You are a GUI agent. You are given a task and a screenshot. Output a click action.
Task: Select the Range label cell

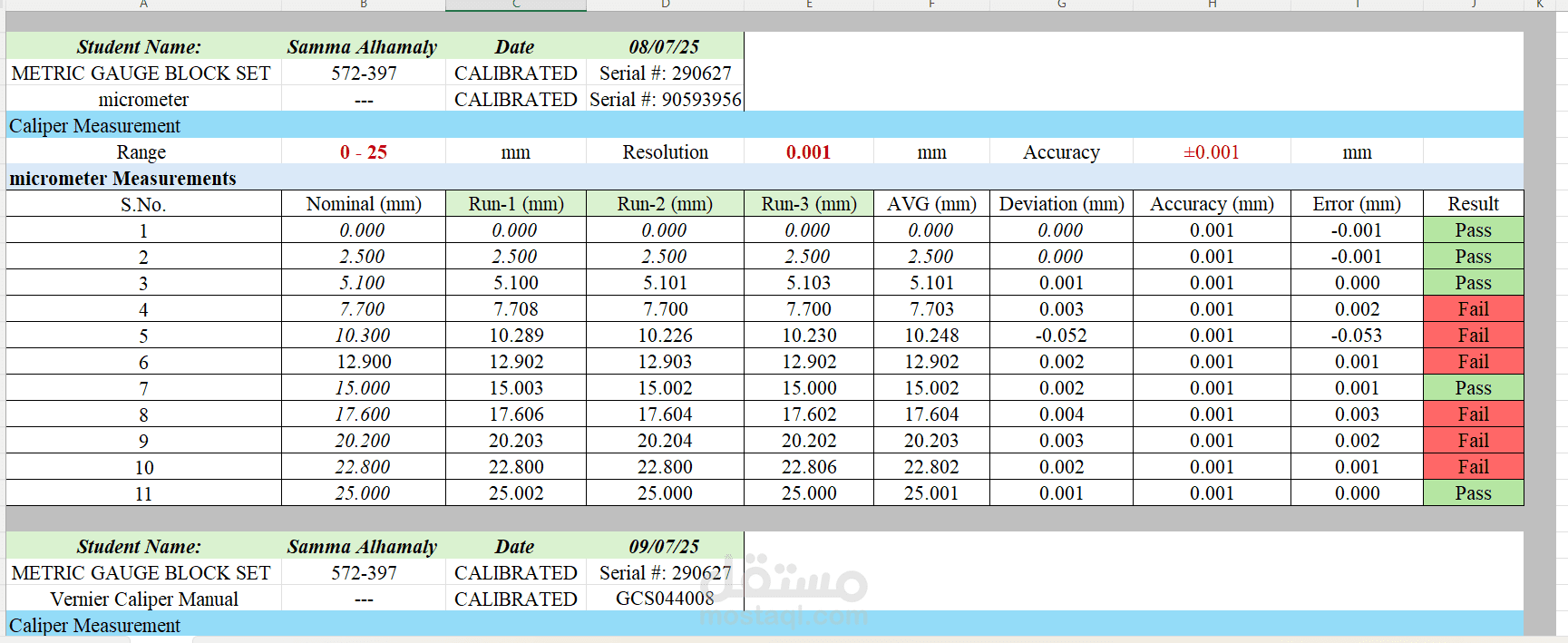pos(143,151)
